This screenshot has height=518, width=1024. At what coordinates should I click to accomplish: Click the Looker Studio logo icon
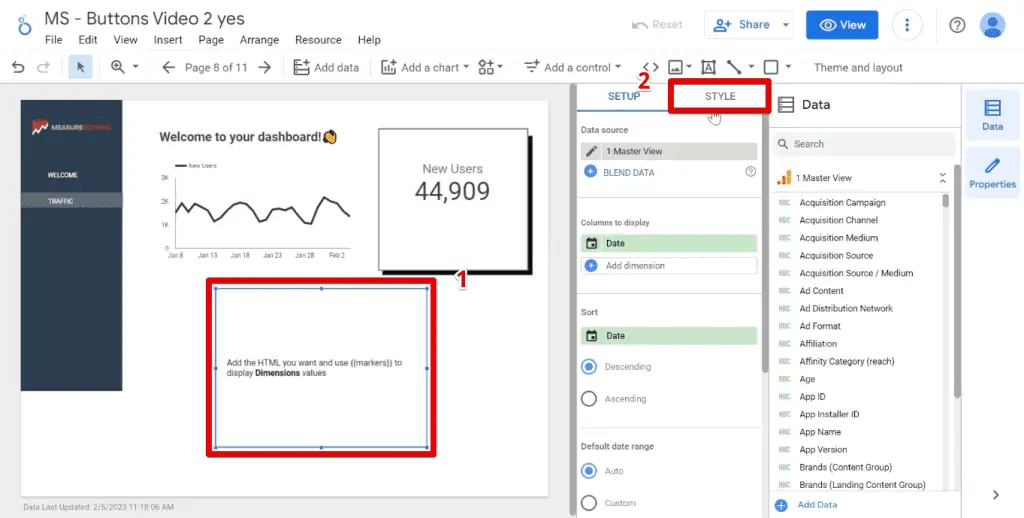click(x=25, y=26)
